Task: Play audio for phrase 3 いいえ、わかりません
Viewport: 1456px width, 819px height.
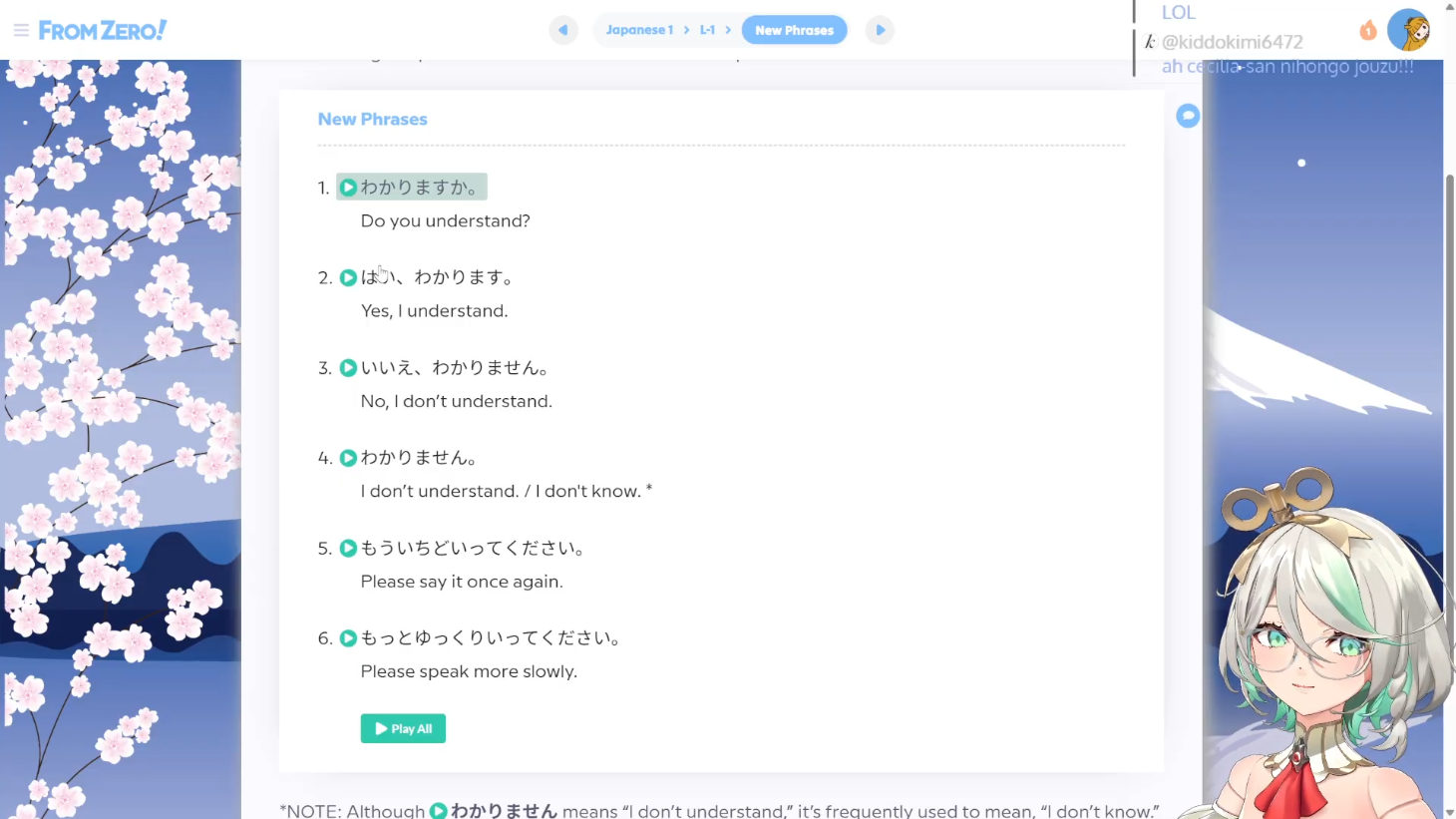Action: click(348, 368)
